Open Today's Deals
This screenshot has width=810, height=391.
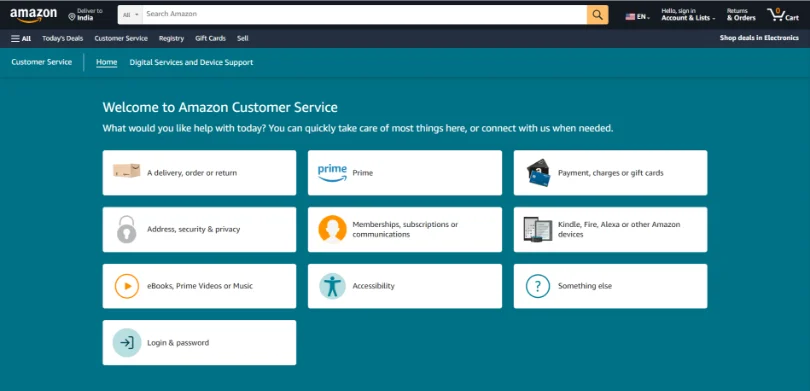63,38
